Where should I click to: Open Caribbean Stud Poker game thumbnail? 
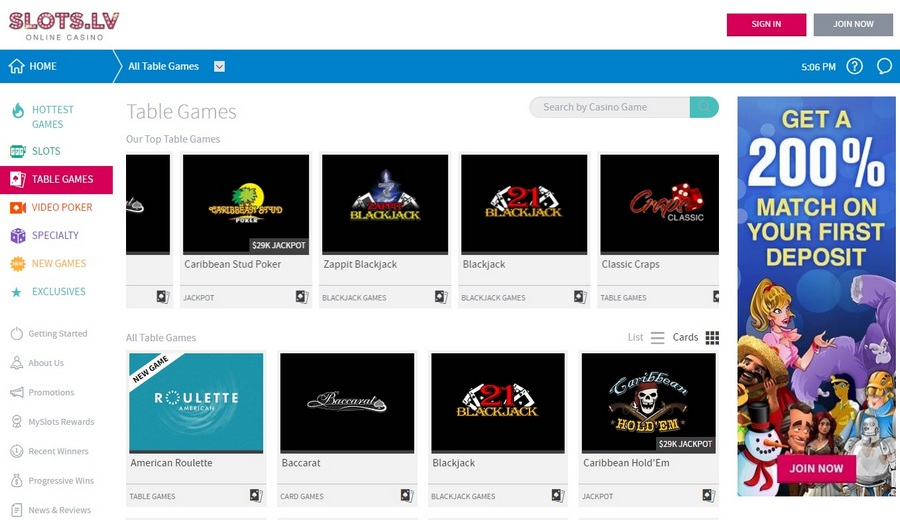(246, 204)
